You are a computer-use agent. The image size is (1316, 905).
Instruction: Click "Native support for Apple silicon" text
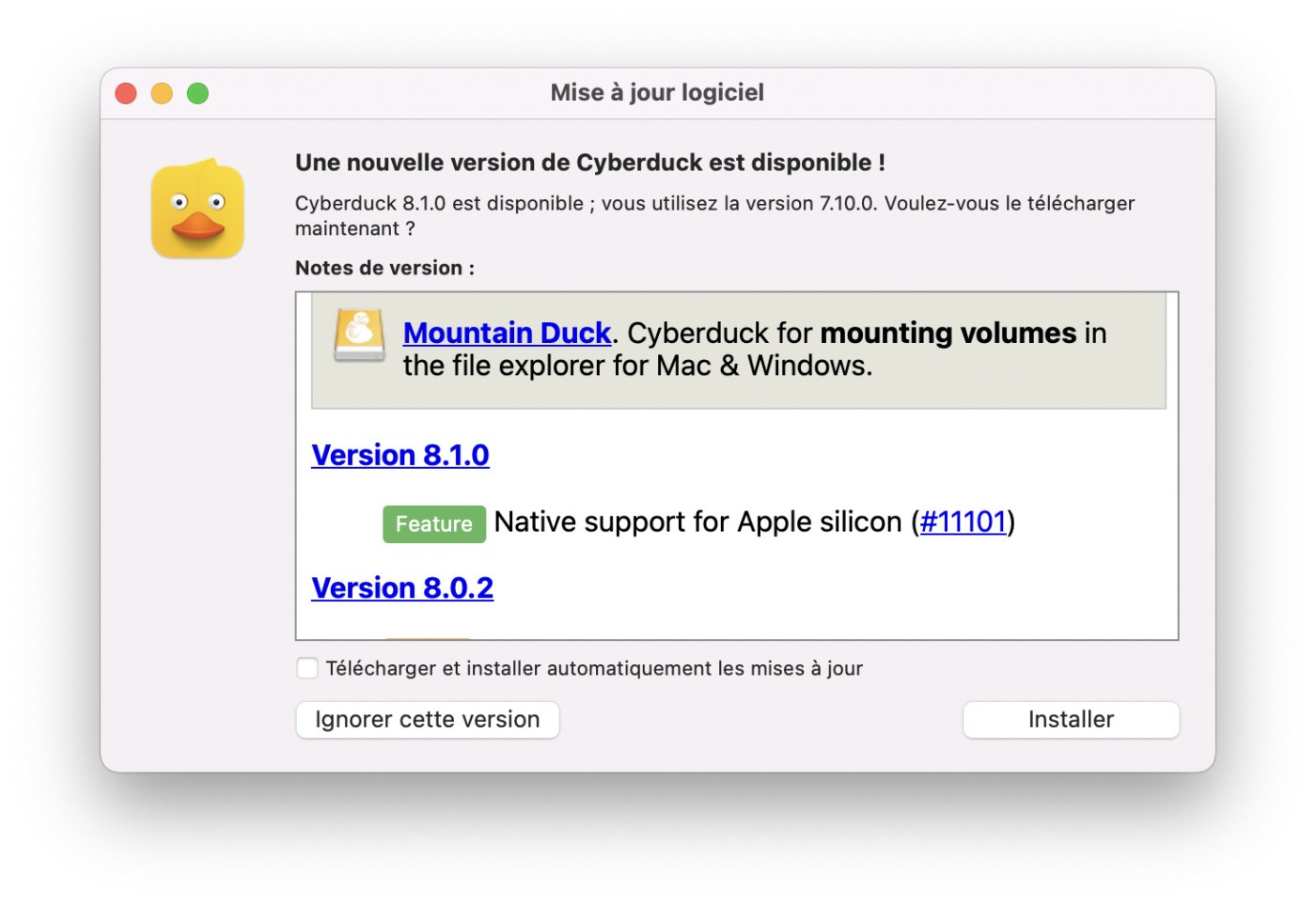pyautogui.click(x=697, y=522)
